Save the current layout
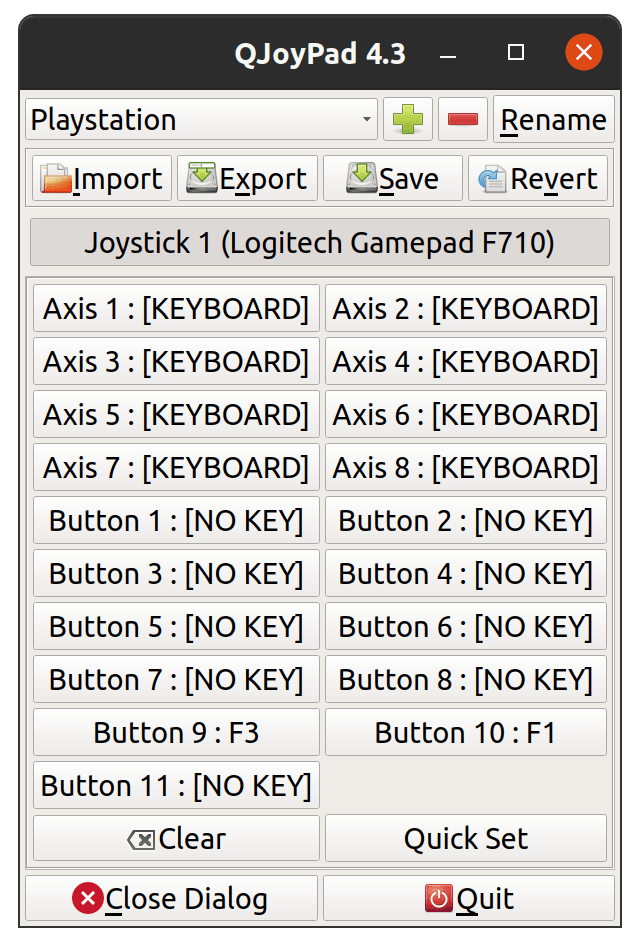The width and height of the screenshot is (640, 946). [392, 179]
